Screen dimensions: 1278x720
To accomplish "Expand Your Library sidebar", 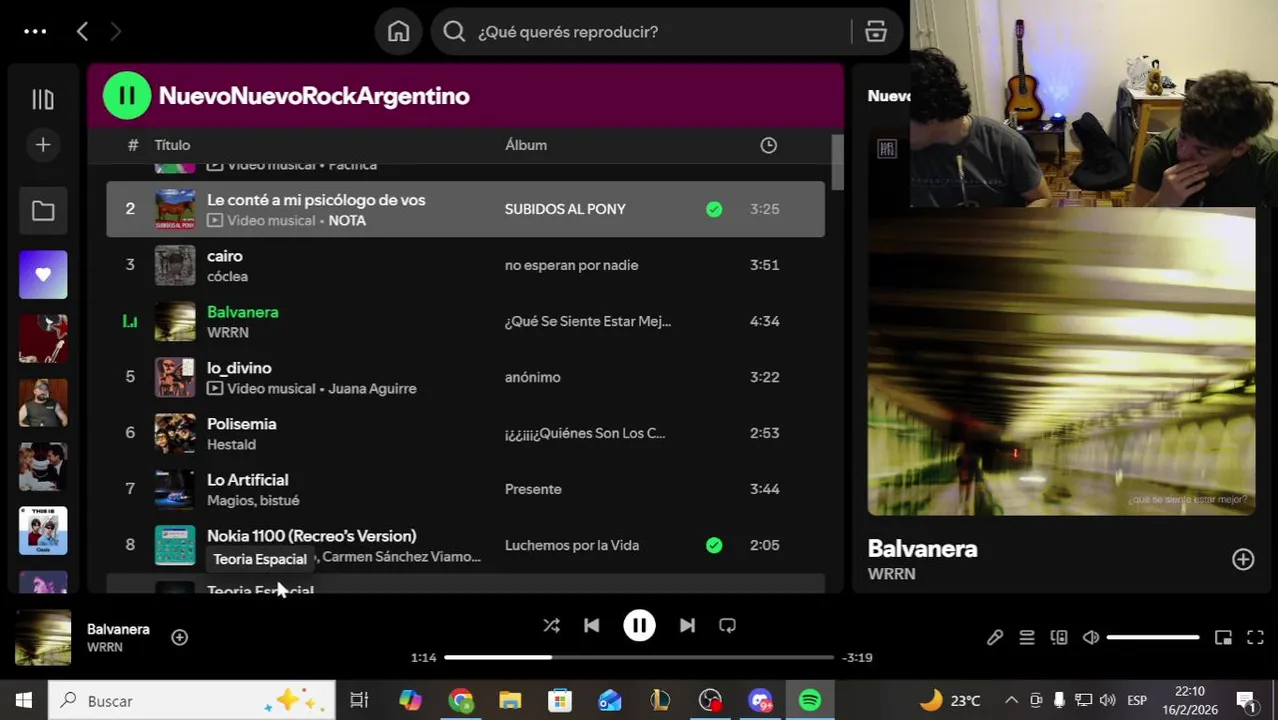I will pyautogui.click(x=43, y=99).
